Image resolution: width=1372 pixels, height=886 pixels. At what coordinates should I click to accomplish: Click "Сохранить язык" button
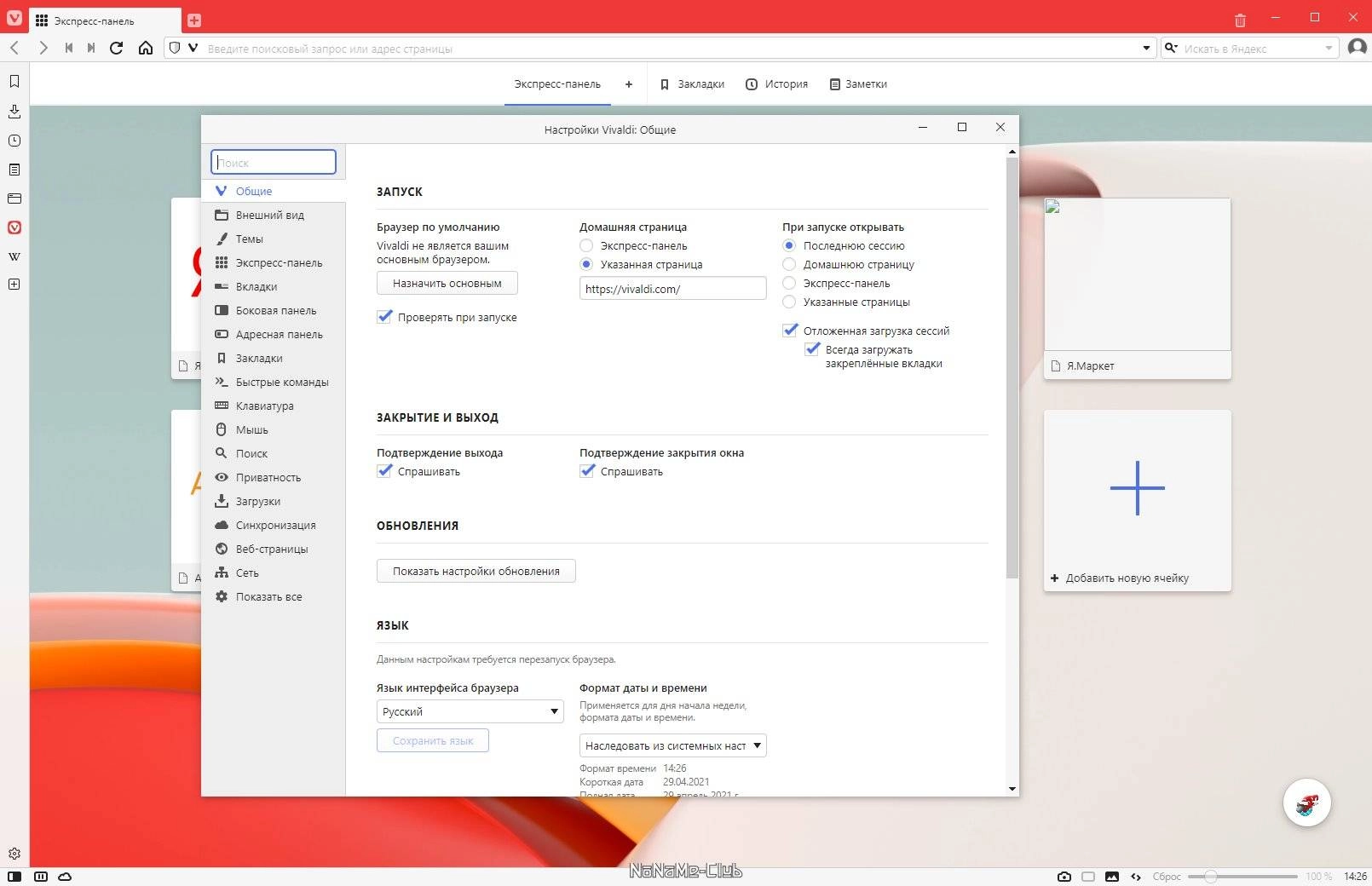click(x=432, y=740)
